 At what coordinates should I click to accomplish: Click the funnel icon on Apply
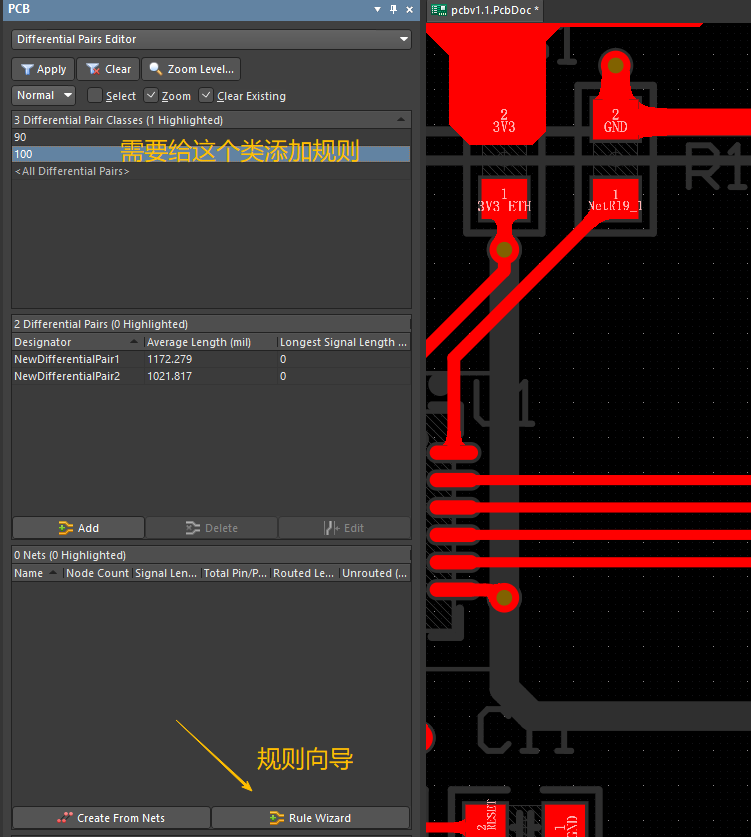pos(27,69)
